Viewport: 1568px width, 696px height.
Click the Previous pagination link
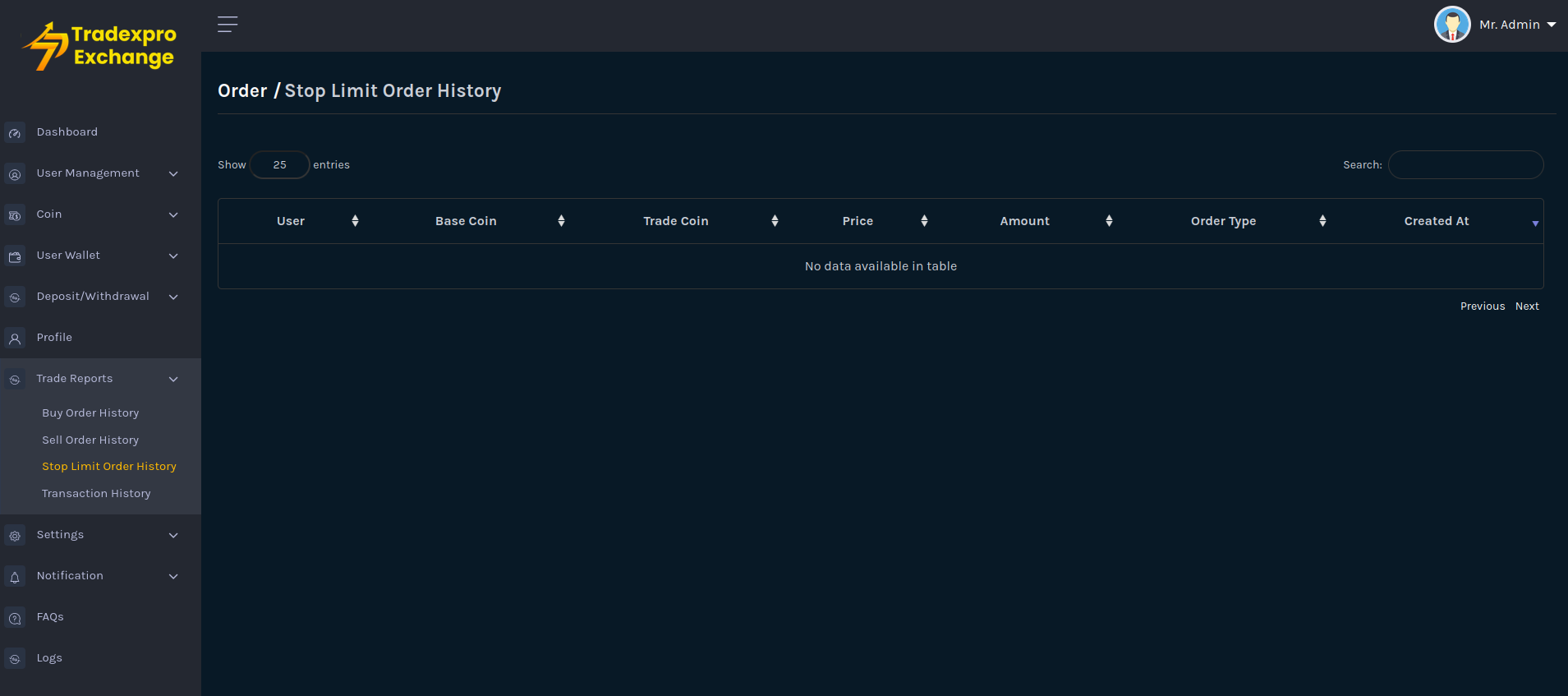1482,307
